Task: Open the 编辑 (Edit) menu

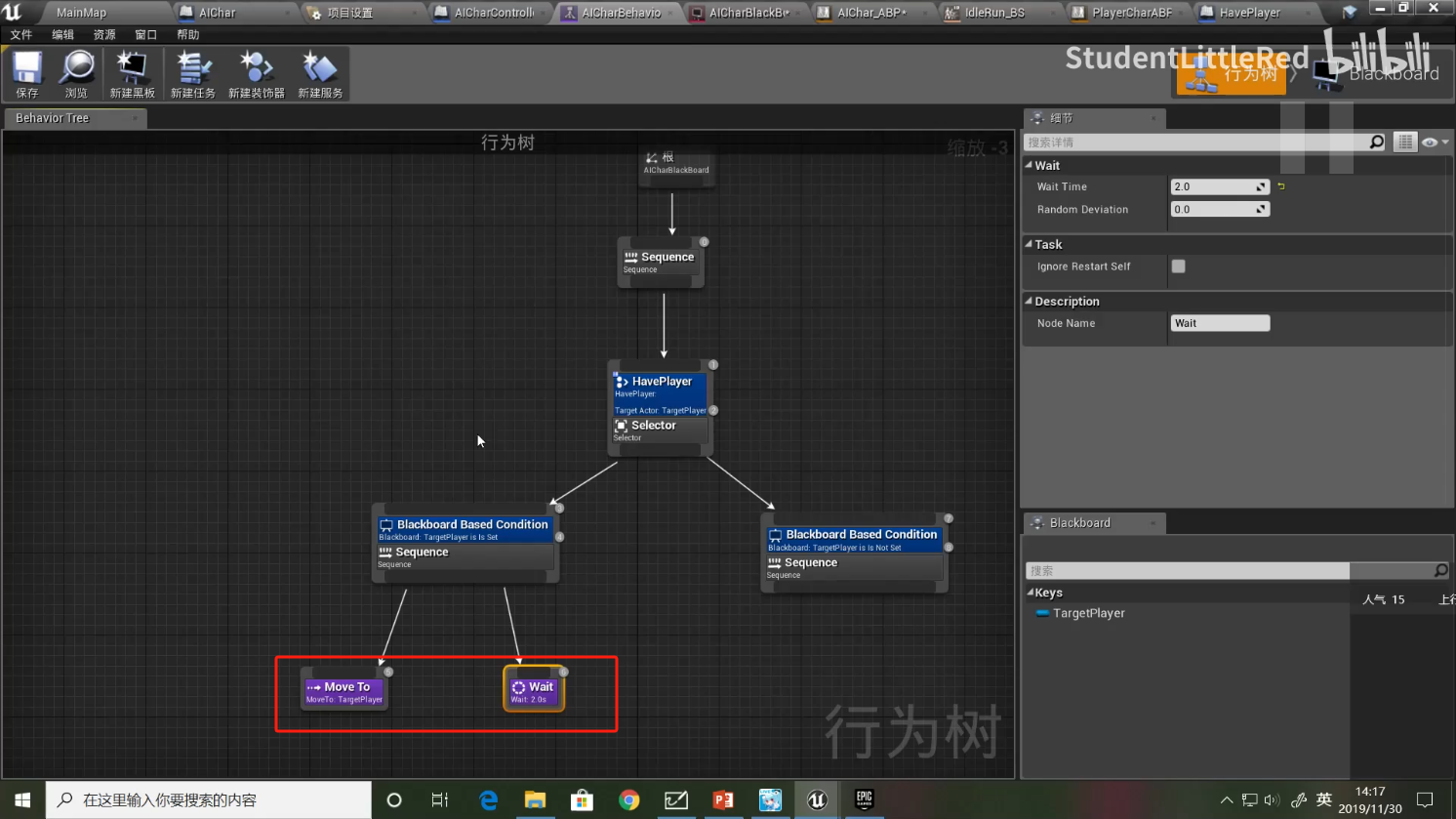Action: pos(62,33)
